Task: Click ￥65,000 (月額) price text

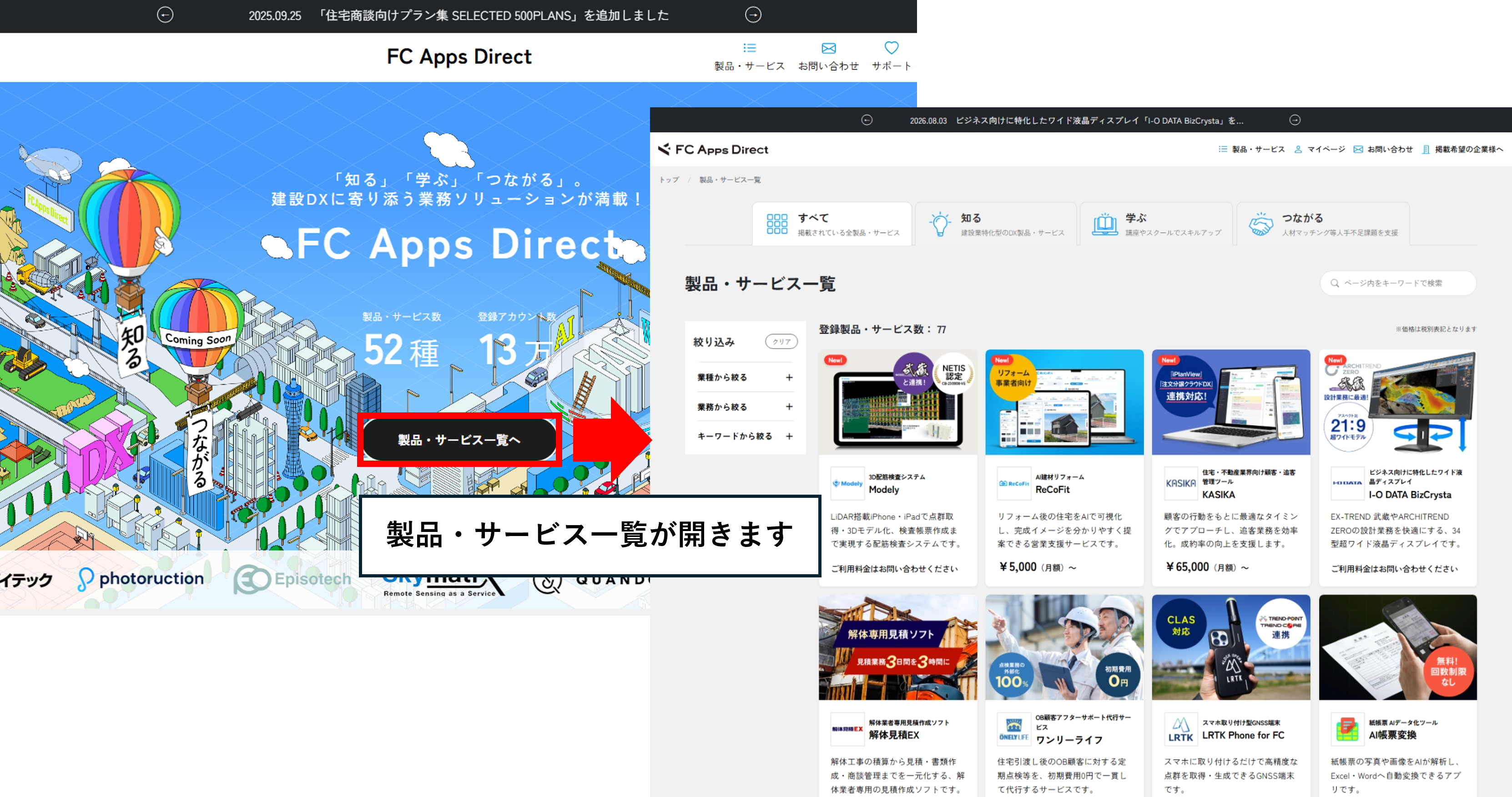Action: (x=1207, y=567)
